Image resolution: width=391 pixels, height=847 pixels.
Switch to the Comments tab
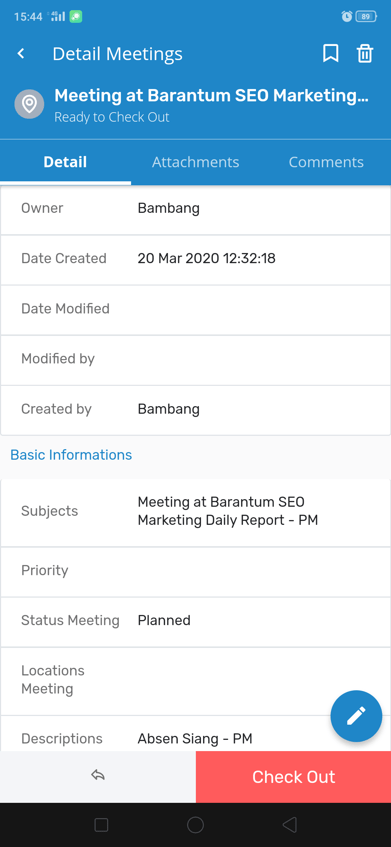pyautogui.click(x=326, y=162)
